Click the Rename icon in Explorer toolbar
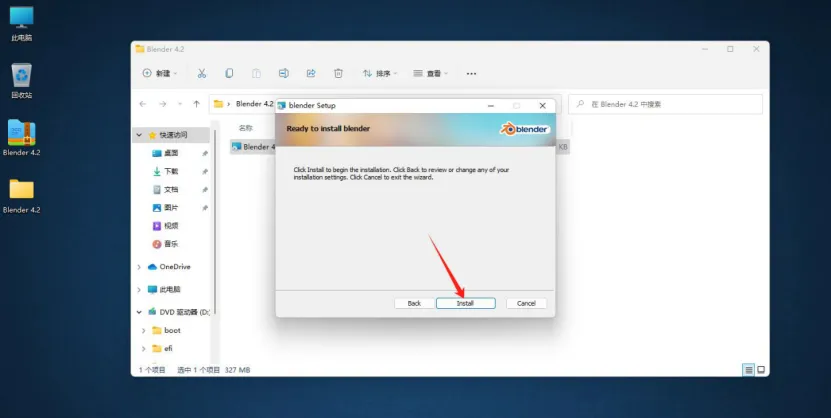The image size is (831, 418). click(x=284, y=73)
